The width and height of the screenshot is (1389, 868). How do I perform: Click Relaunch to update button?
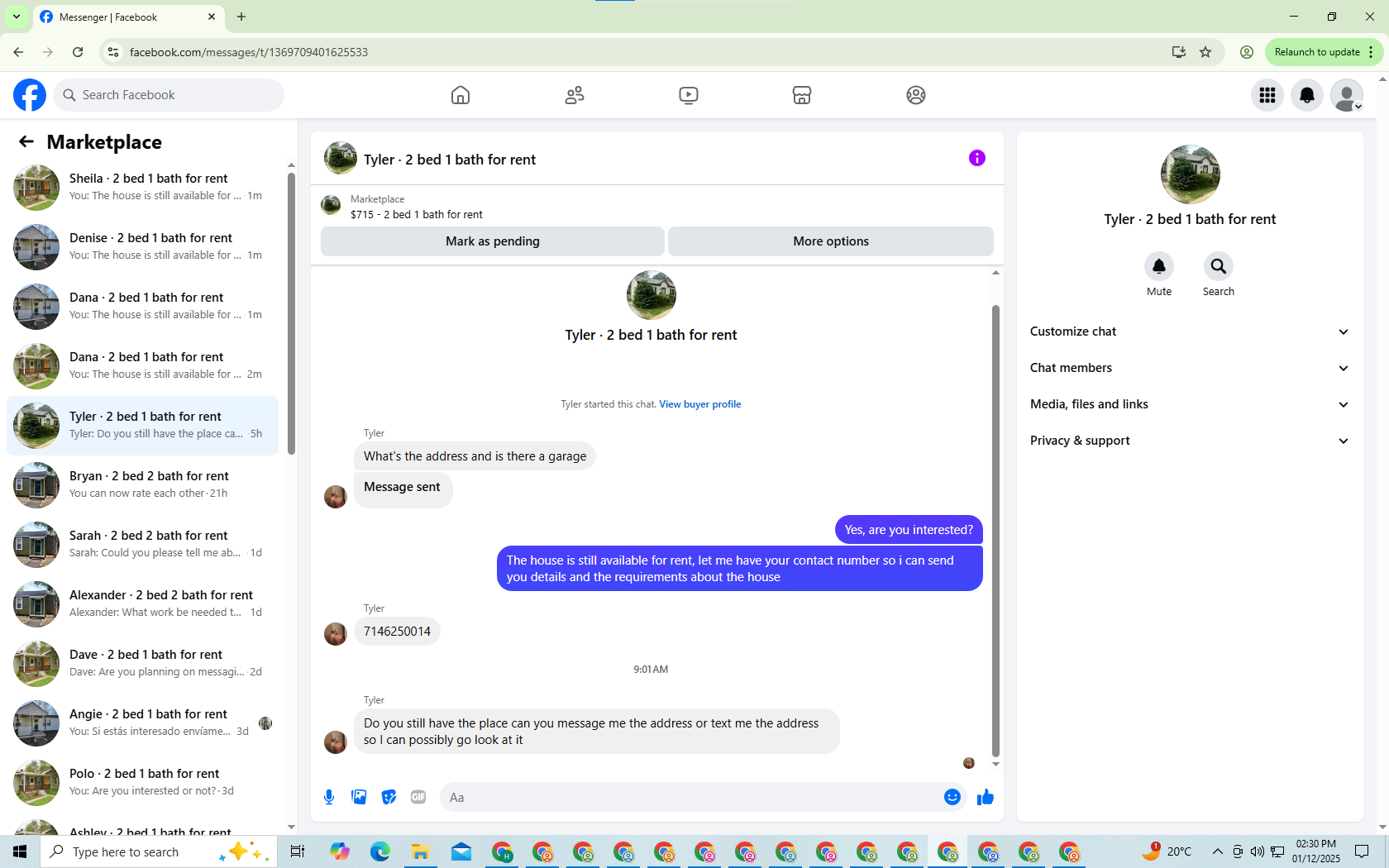[x=1323, y=52]
